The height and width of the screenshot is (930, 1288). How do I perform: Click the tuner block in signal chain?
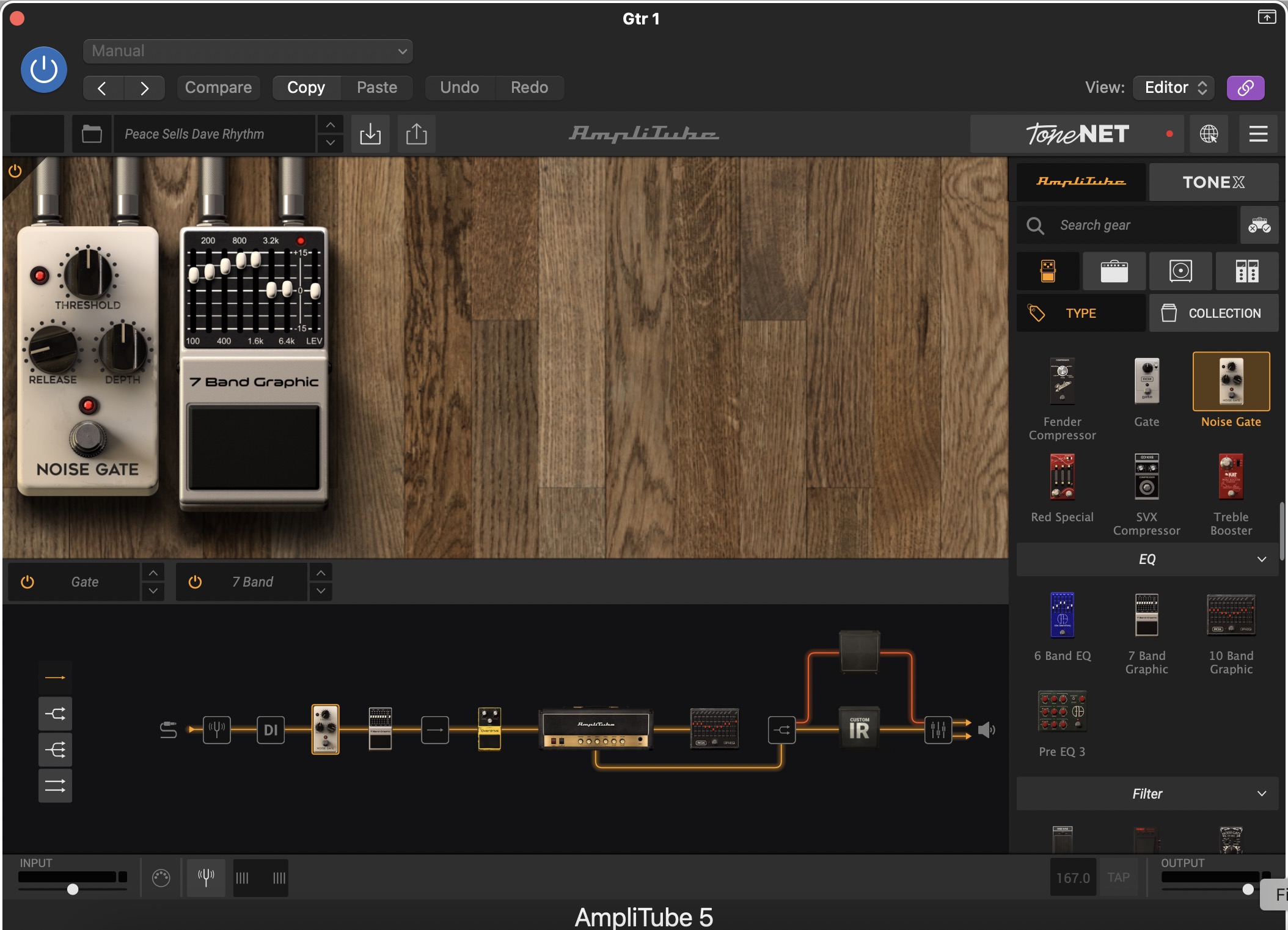(217, 729)
